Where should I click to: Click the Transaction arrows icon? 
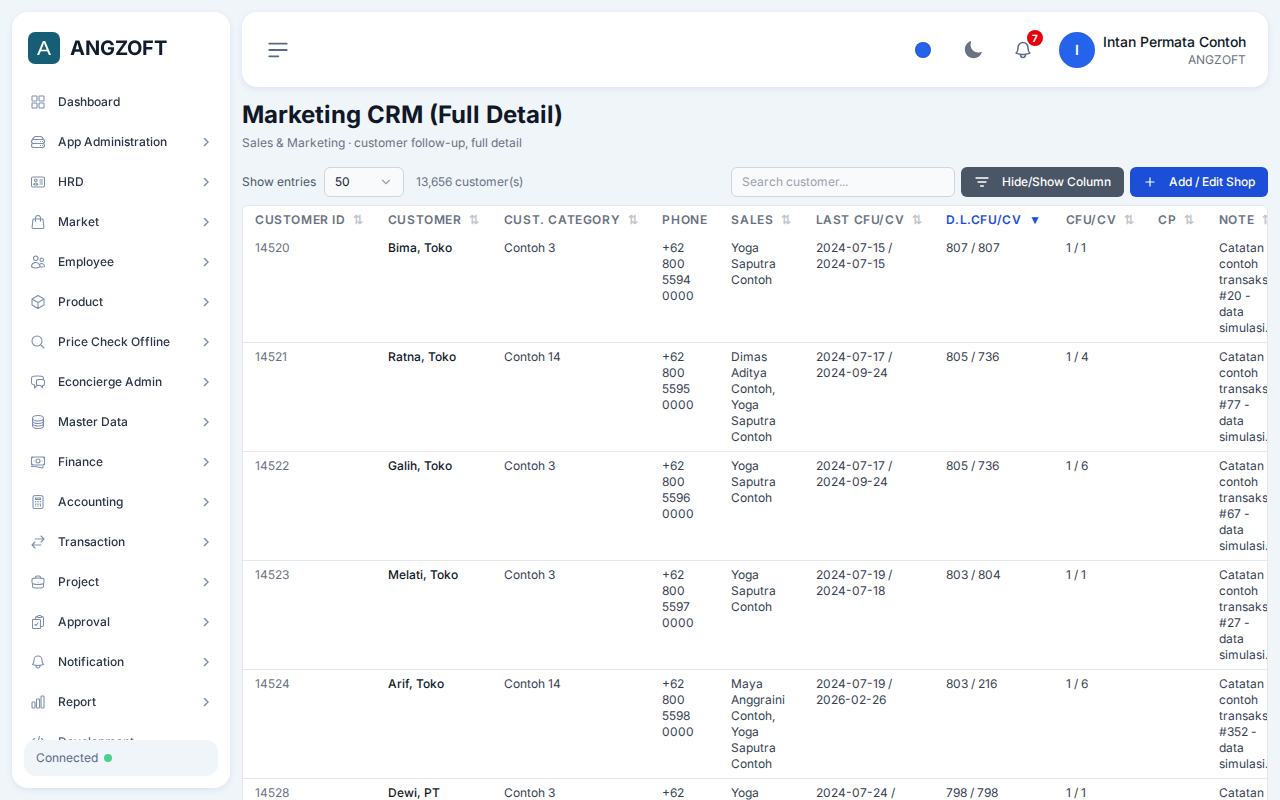point(38,542)
